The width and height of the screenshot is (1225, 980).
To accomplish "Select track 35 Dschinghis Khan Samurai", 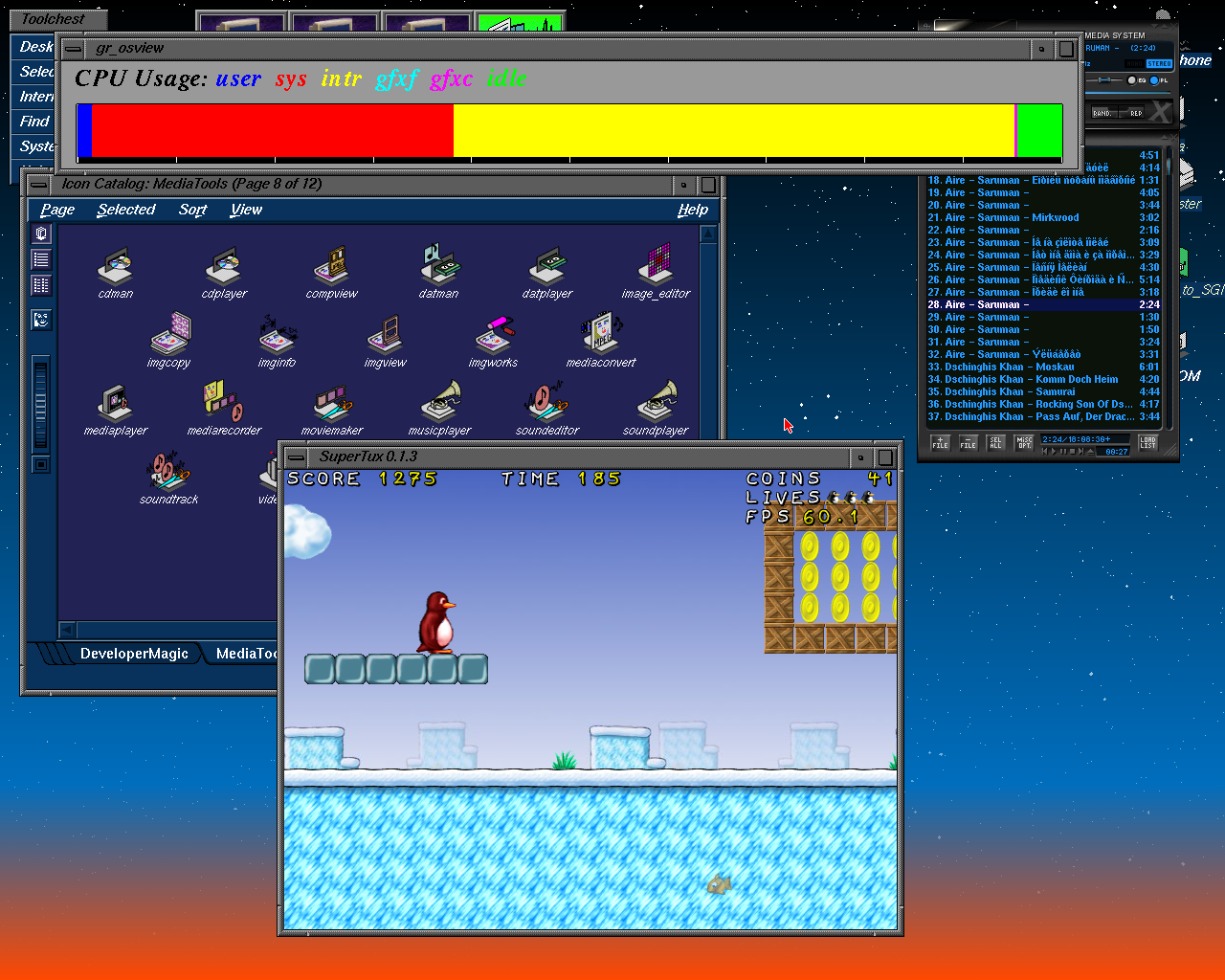I will [1043, 391].
